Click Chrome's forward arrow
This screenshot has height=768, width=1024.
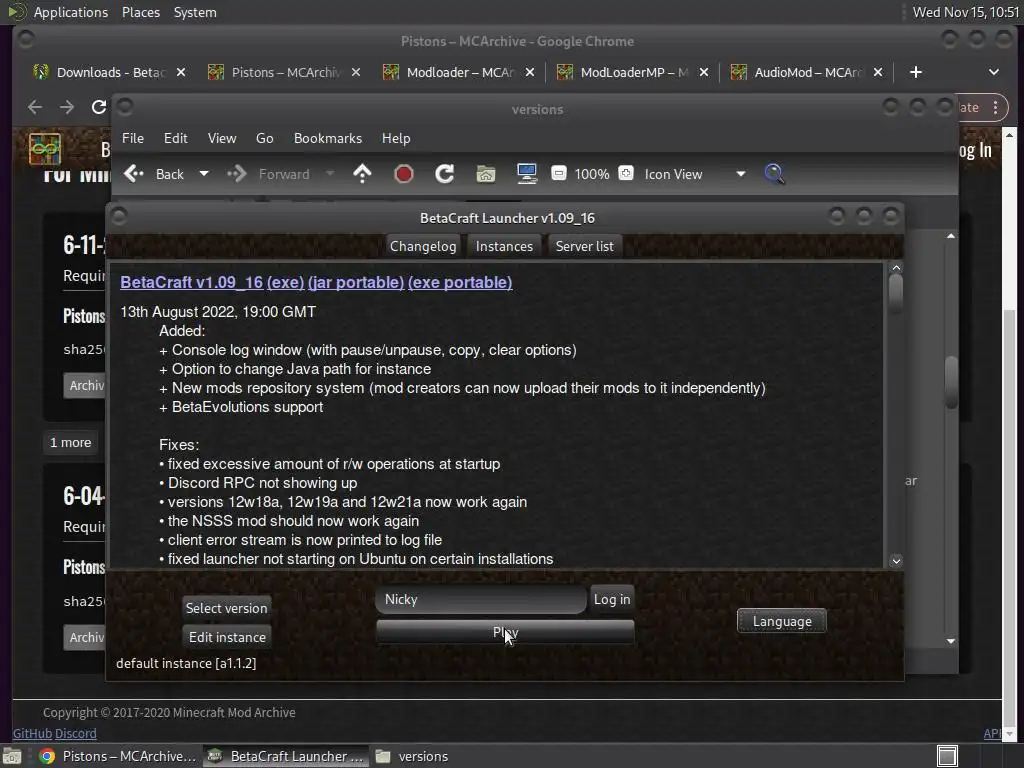coord(67,107)
